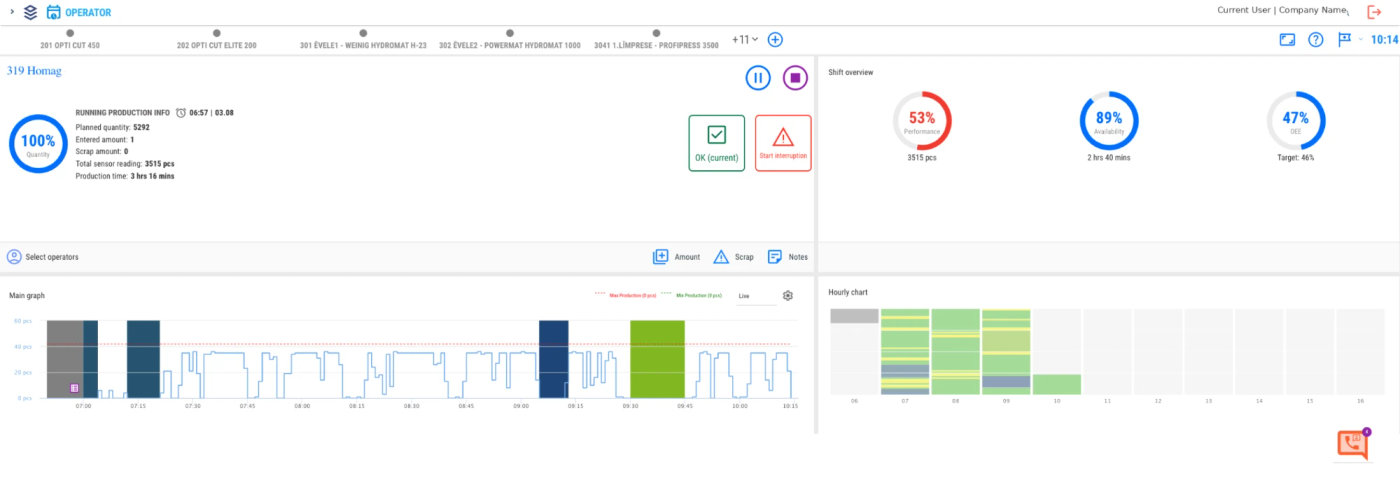Select 3041 1.Līmprese Profipress 3500
This screenshot has height=483, width=1400.
point(656,40)
